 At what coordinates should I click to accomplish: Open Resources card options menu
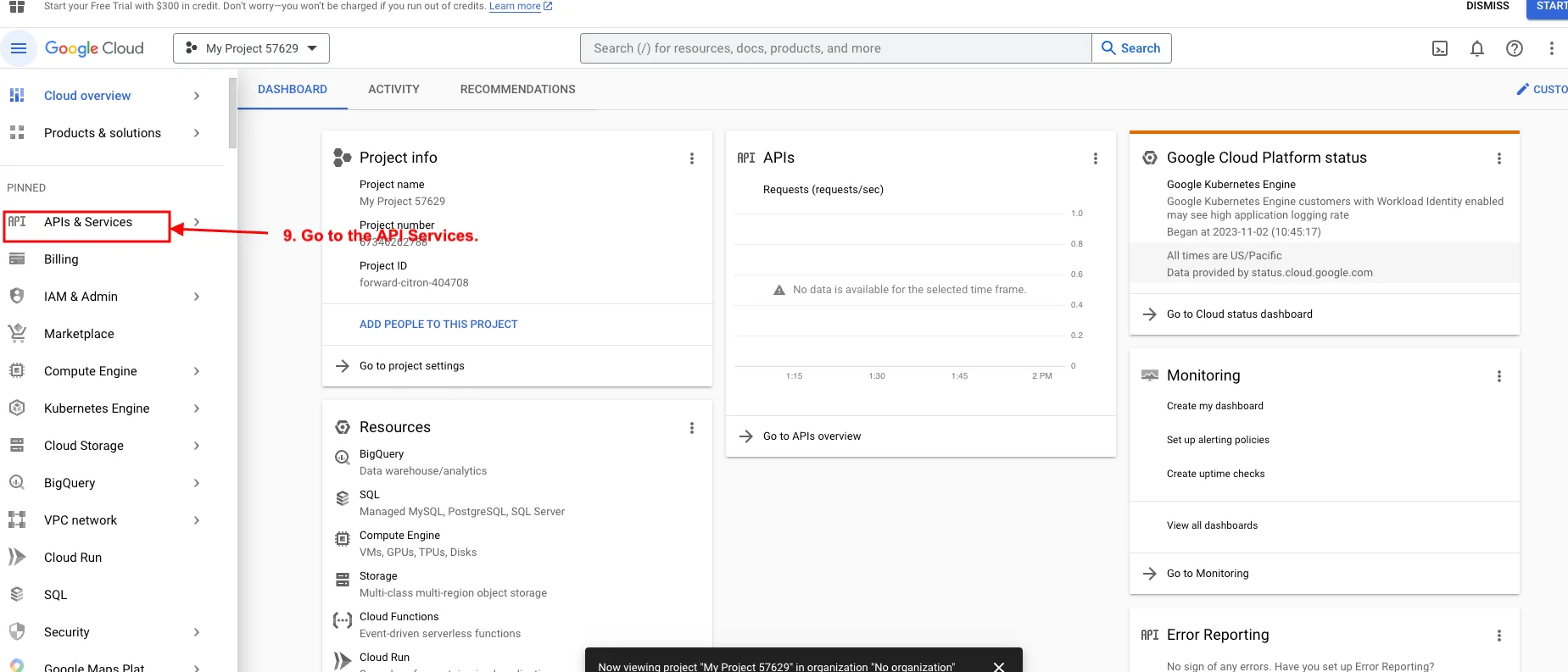[692, 428]
